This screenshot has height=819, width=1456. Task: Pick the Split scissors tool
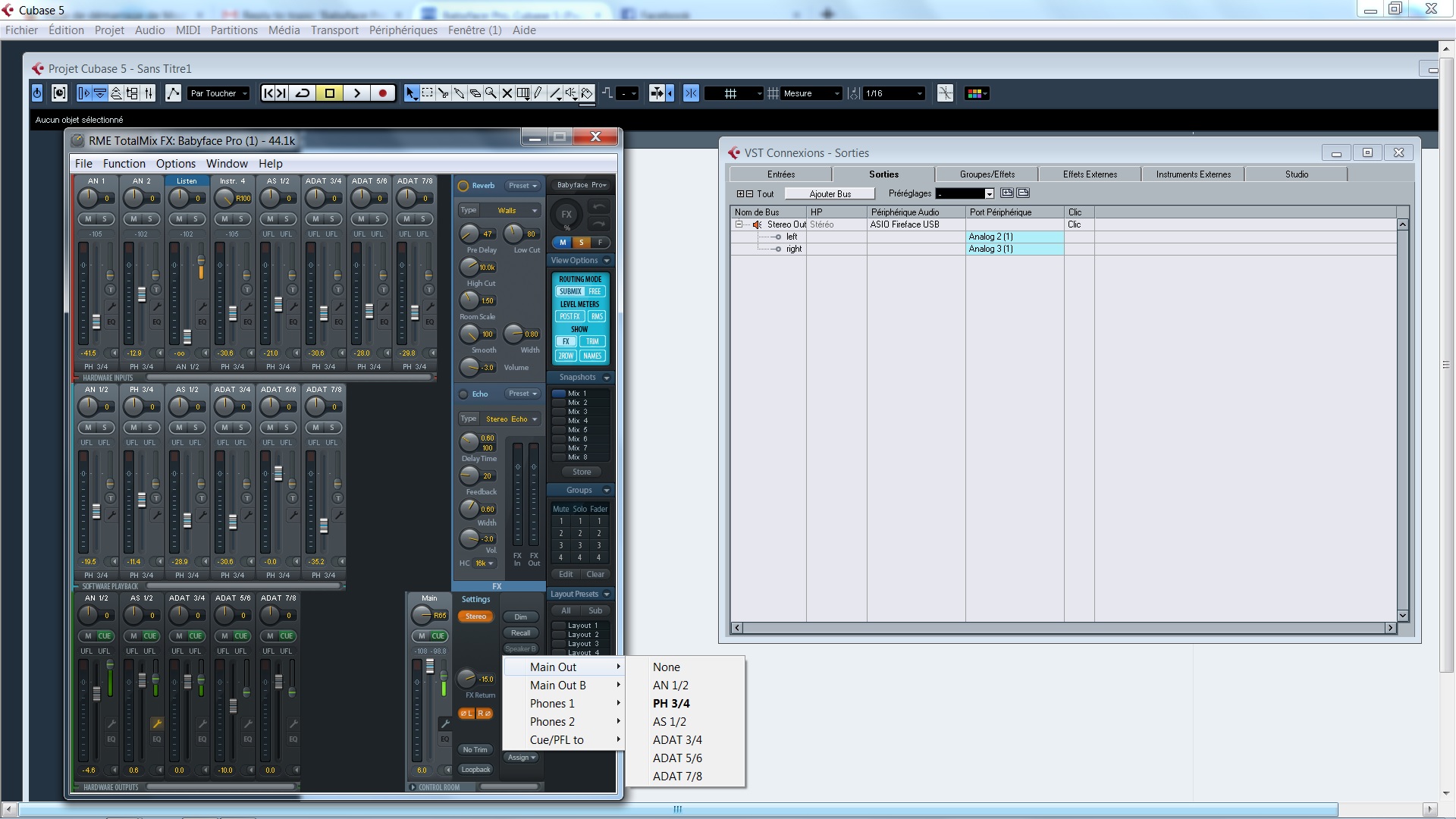coord(444,93)
